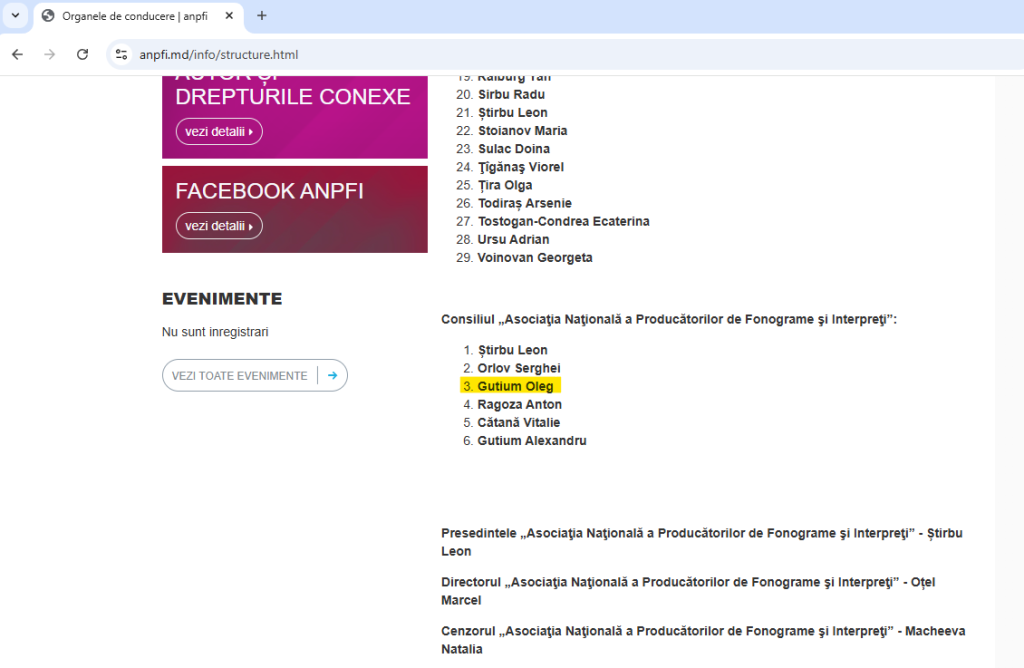Click the globe favicon on the tab

pos(48,16)
